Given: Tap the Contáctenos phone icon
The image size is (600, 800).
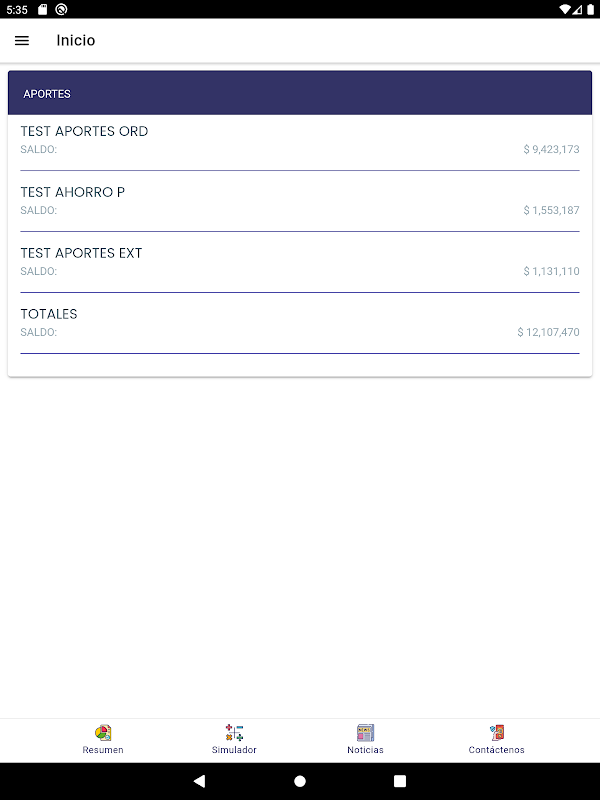Looking at the screenshot, I should pyautogui.click(x=496, y=733).
